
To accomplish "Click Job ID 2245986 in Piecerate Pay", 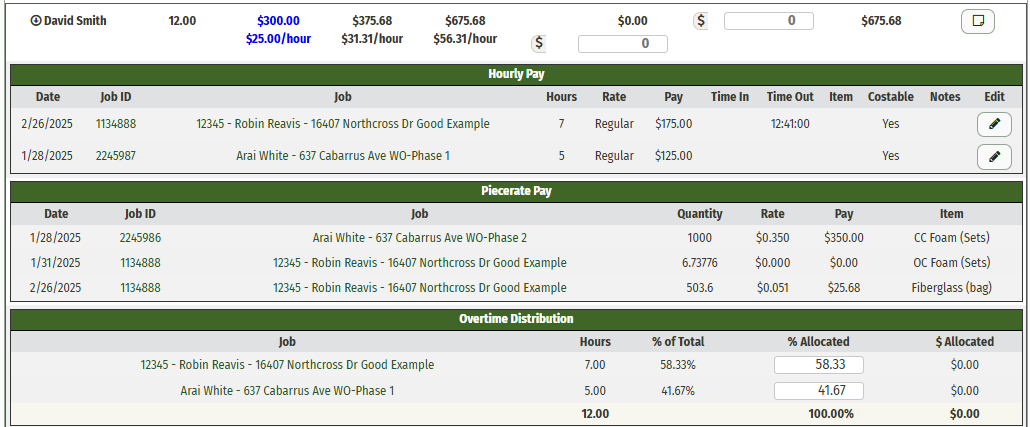I will [140, 238].
